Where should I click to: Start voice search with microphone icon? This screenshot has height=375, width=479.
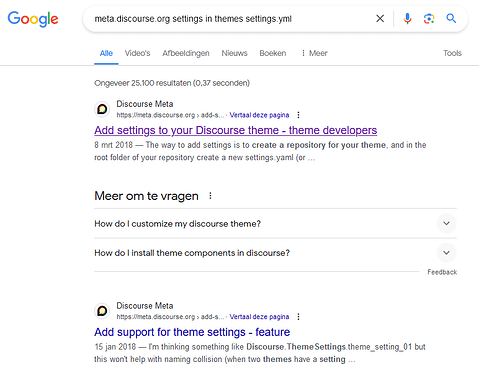point(407,19)
